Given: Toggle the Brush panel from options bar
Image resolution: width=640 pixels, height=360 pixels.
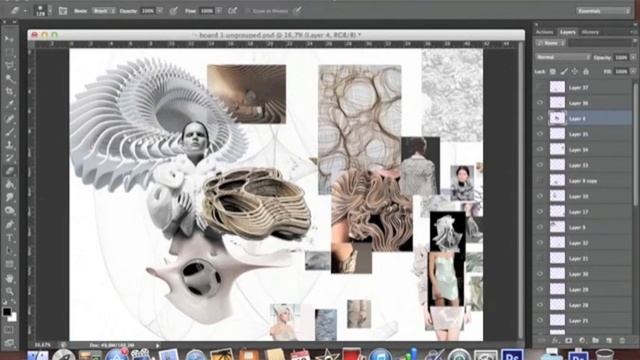Looking at the screenshot, I should click(x=62, y=11).
